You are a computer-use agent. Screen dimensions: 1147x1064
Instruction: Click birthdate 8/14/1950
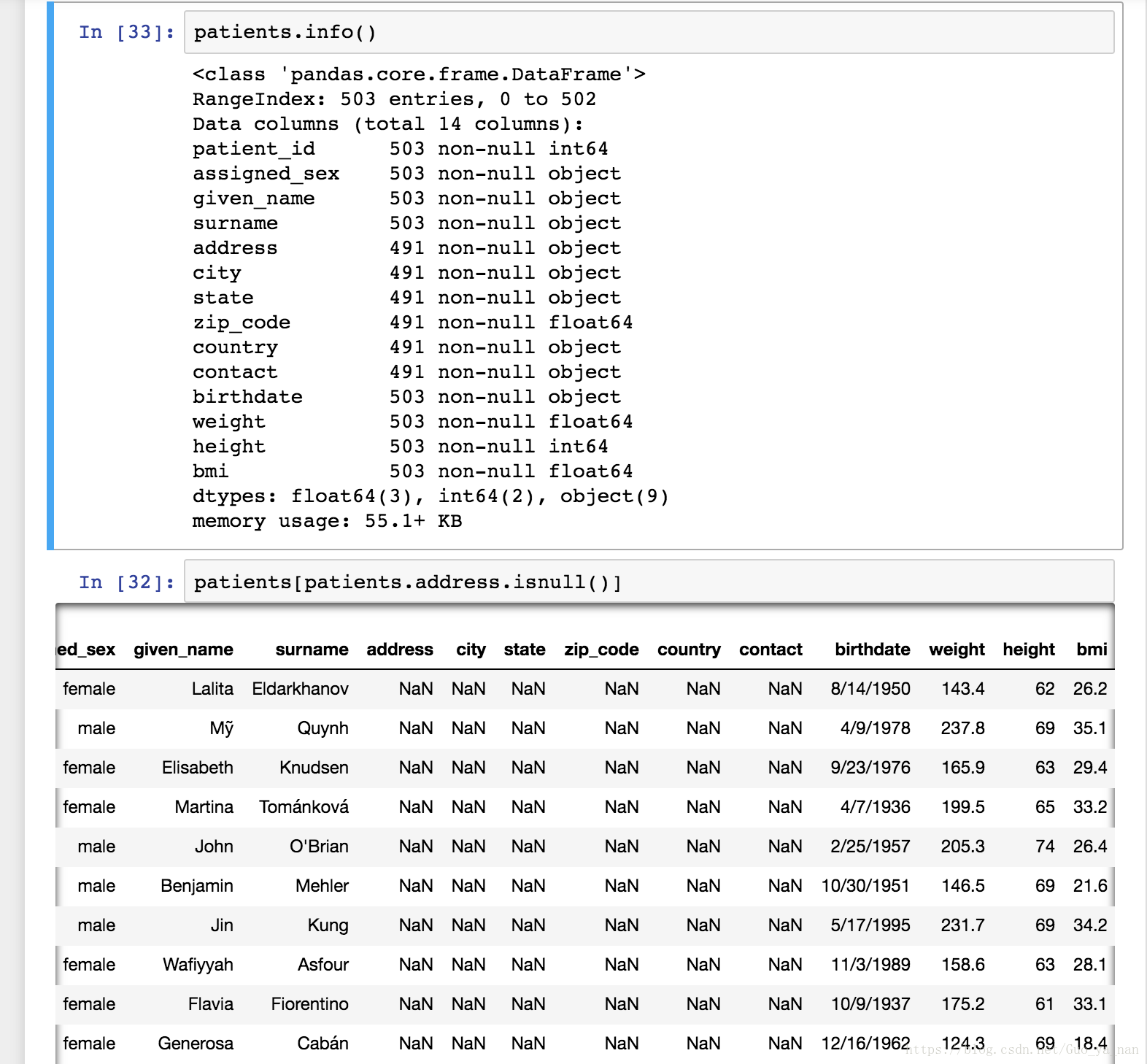tap(870, 689)
